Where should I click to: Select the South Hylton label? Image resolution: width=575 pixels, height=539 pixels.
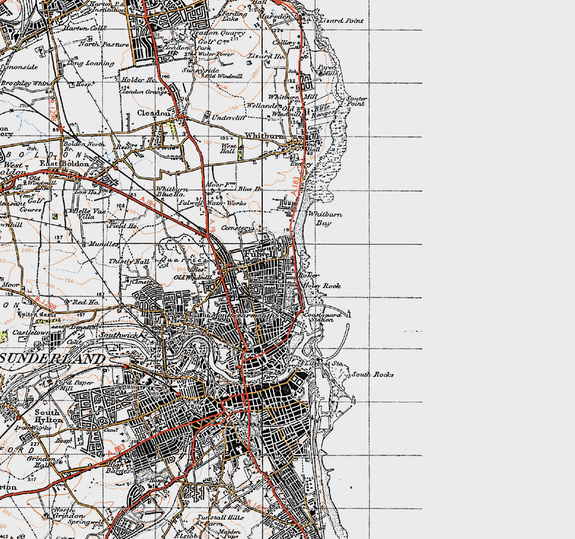(48, 416)
